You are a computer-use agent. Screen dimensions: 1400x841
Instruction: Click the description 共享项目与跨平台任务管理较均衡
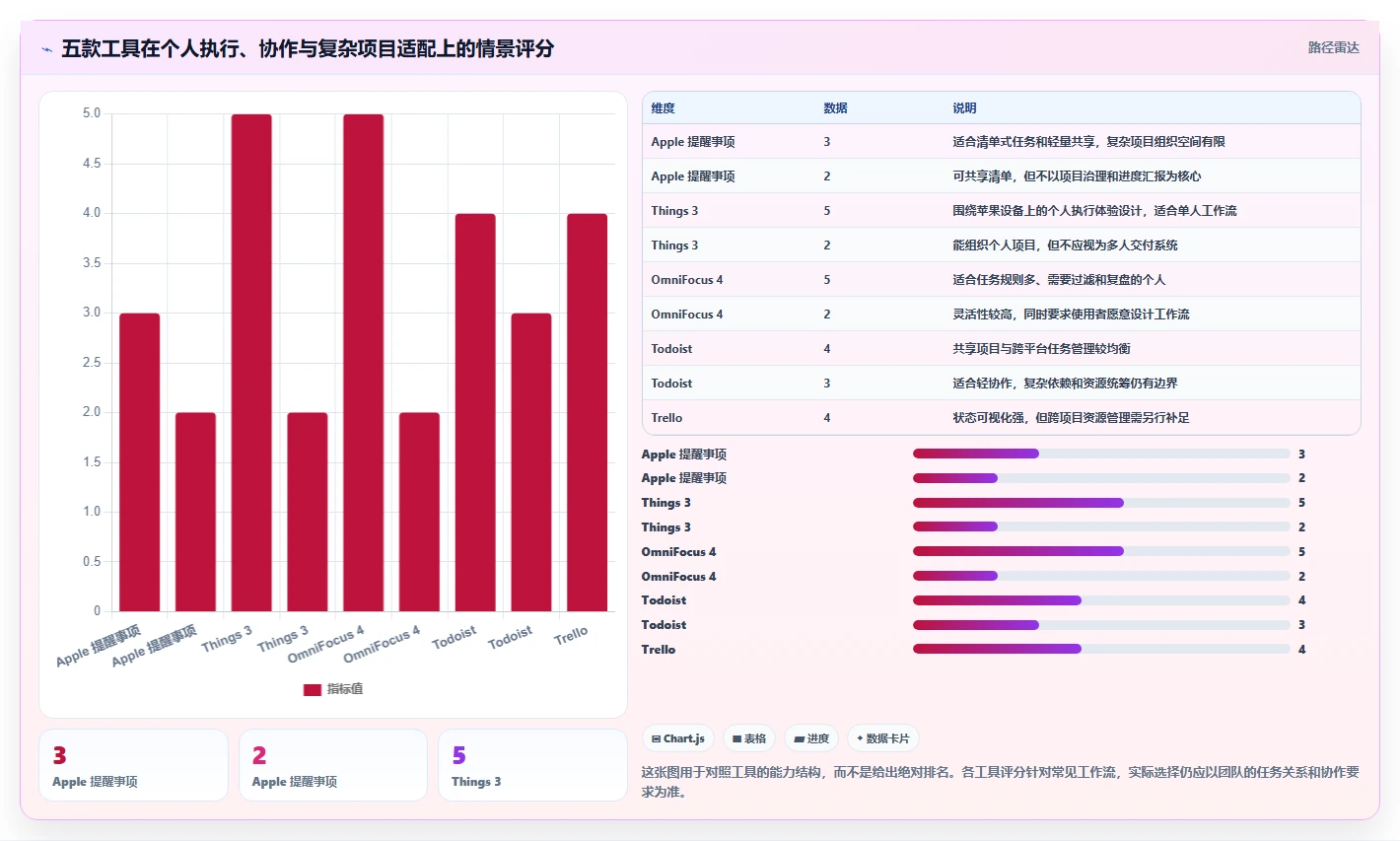point(1041,349)
